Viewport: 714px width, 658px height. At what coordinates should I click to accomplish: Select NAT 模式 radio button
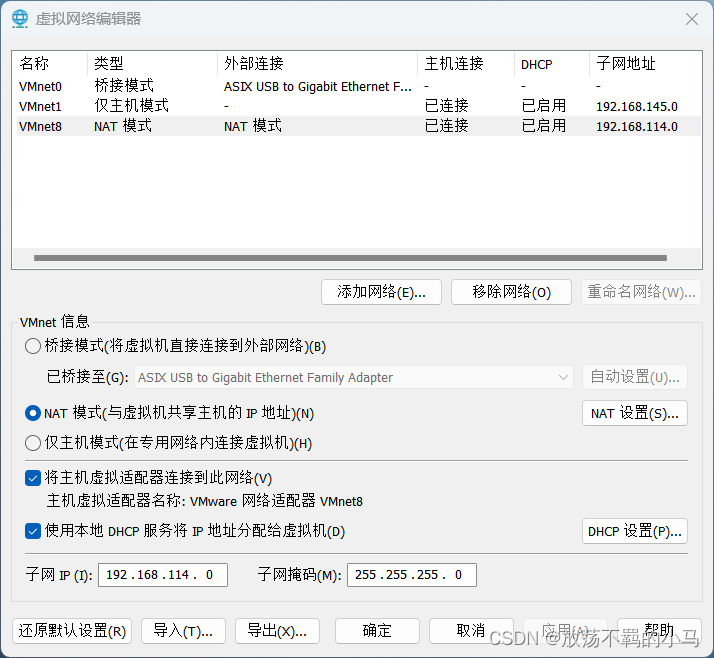tap(33, 413)
